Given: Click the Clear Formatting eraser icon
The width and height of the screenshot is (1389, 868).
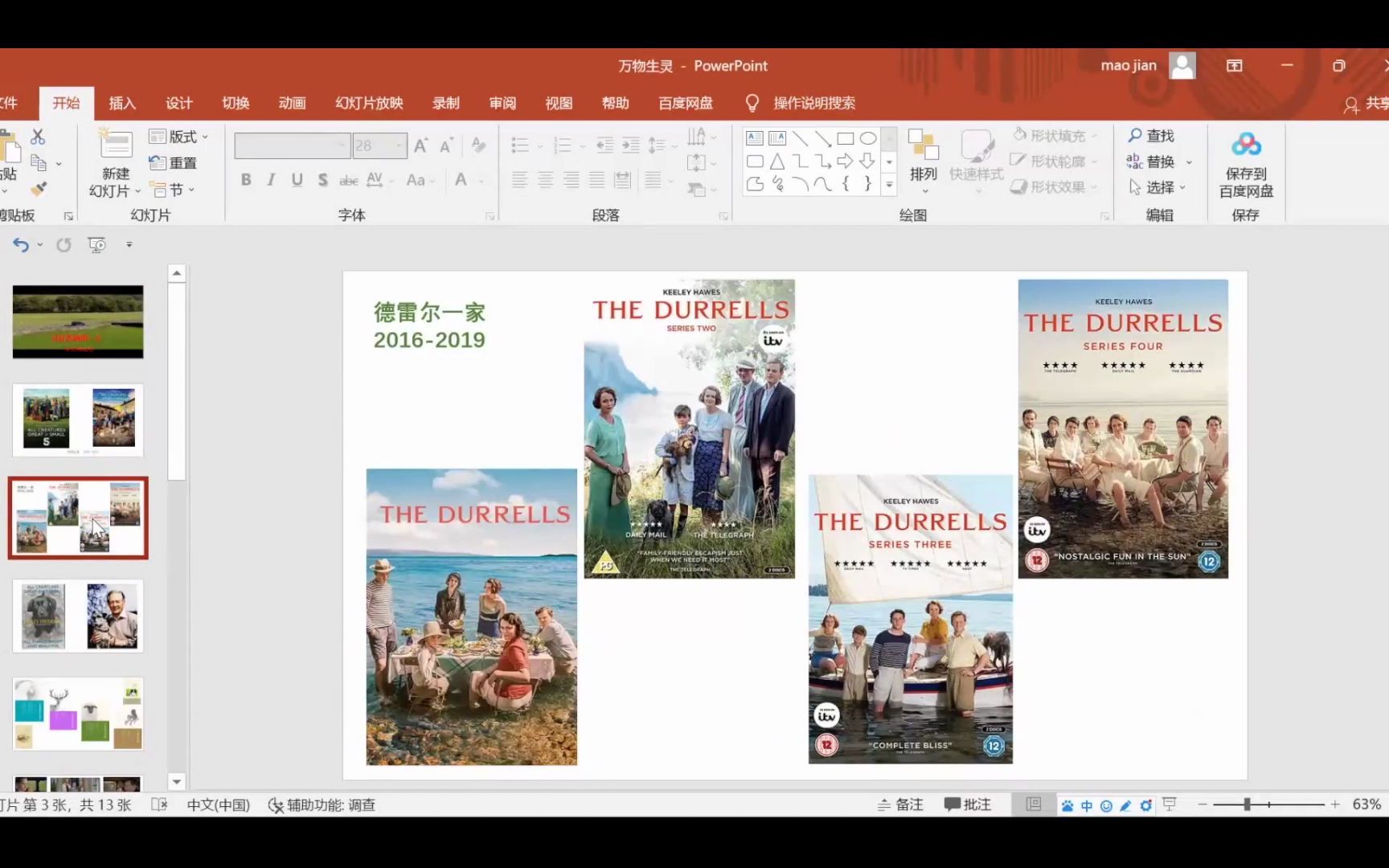Looking at the screenshot, I should pos(479,145).
